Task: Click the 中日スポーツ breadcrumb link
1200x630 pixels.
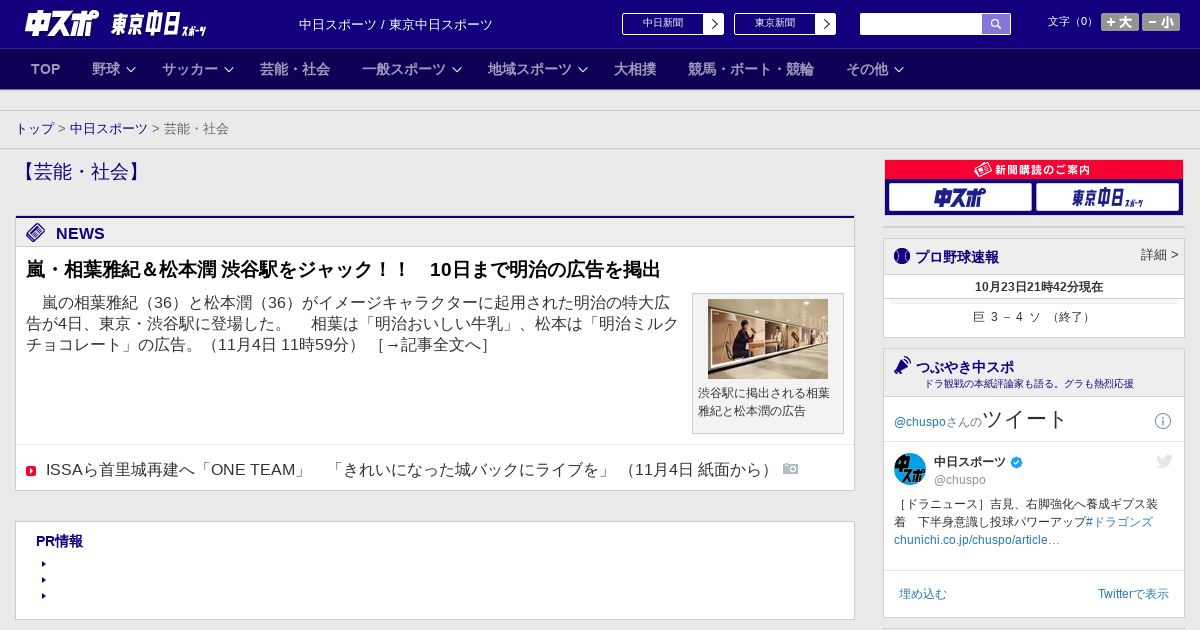Action: pos(109,129)
